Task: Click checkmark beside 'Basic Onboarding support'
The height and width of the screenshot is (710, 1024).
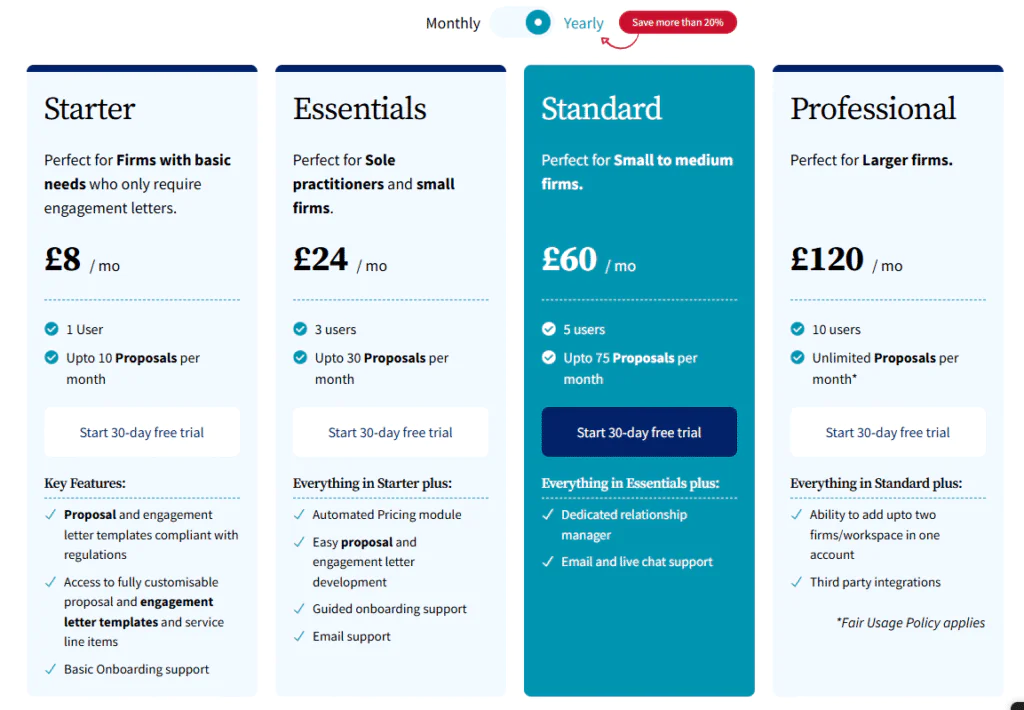Action: click(51, 669)
